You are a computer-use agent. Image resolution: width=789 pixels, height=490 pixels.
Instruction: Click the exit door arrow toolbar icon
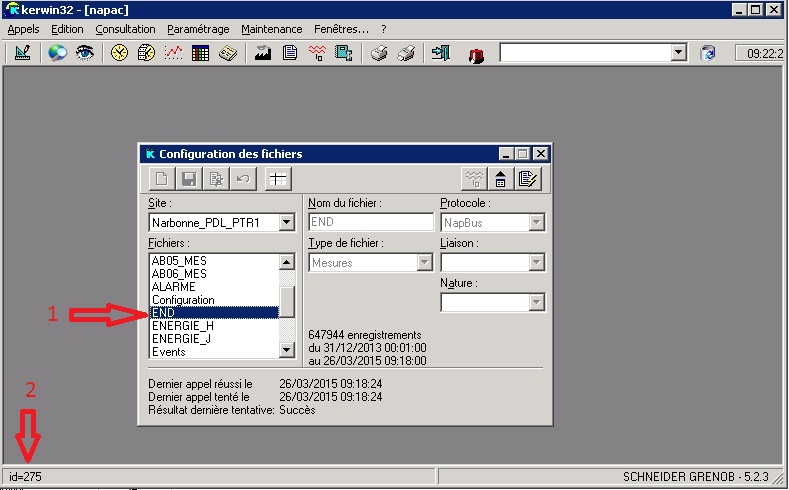click(440, 53)
